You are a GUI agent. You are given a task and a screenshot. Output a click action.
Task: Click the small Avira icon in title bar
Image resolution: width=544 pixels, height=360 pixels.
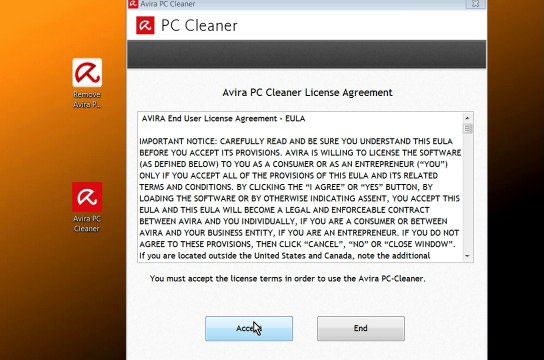point(133,4)
